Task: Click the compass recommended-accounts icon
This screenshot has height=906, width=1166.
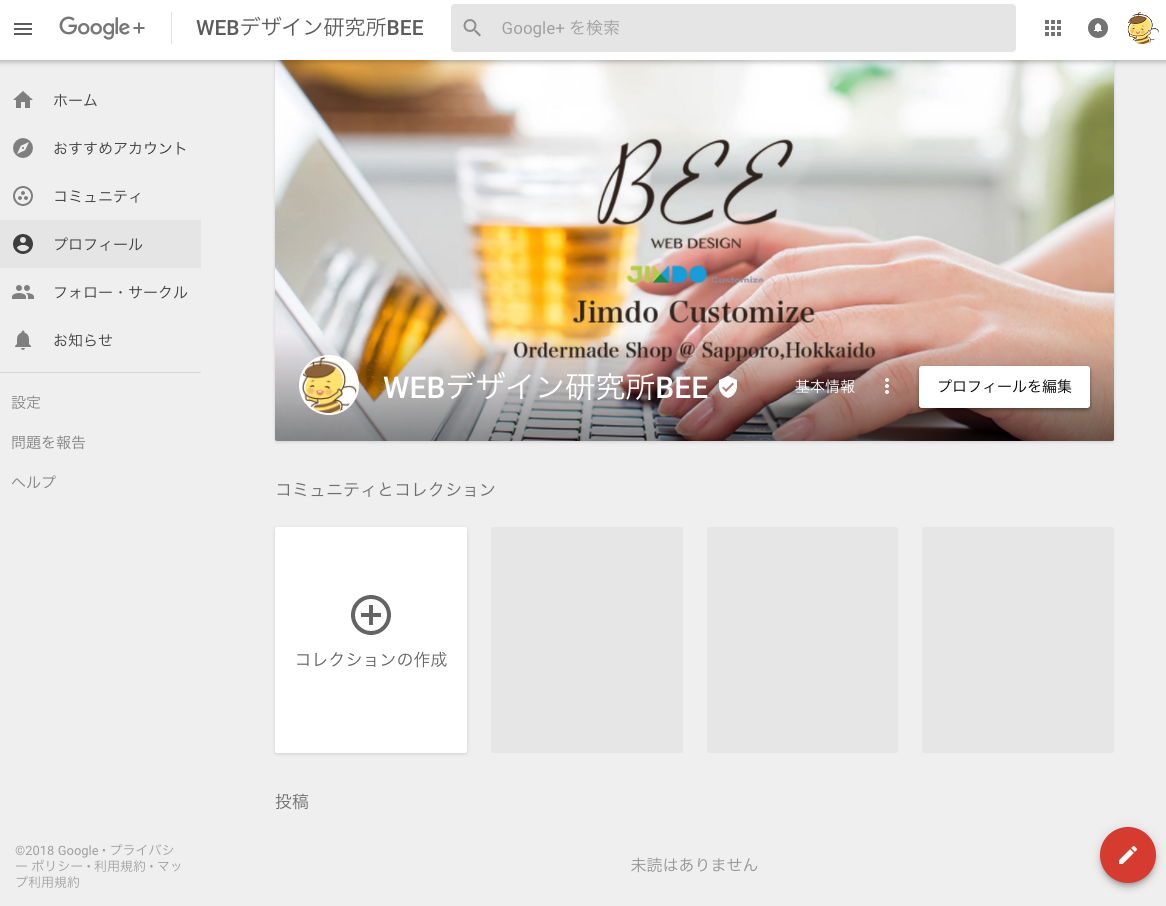Action: (x=23, y=148)
